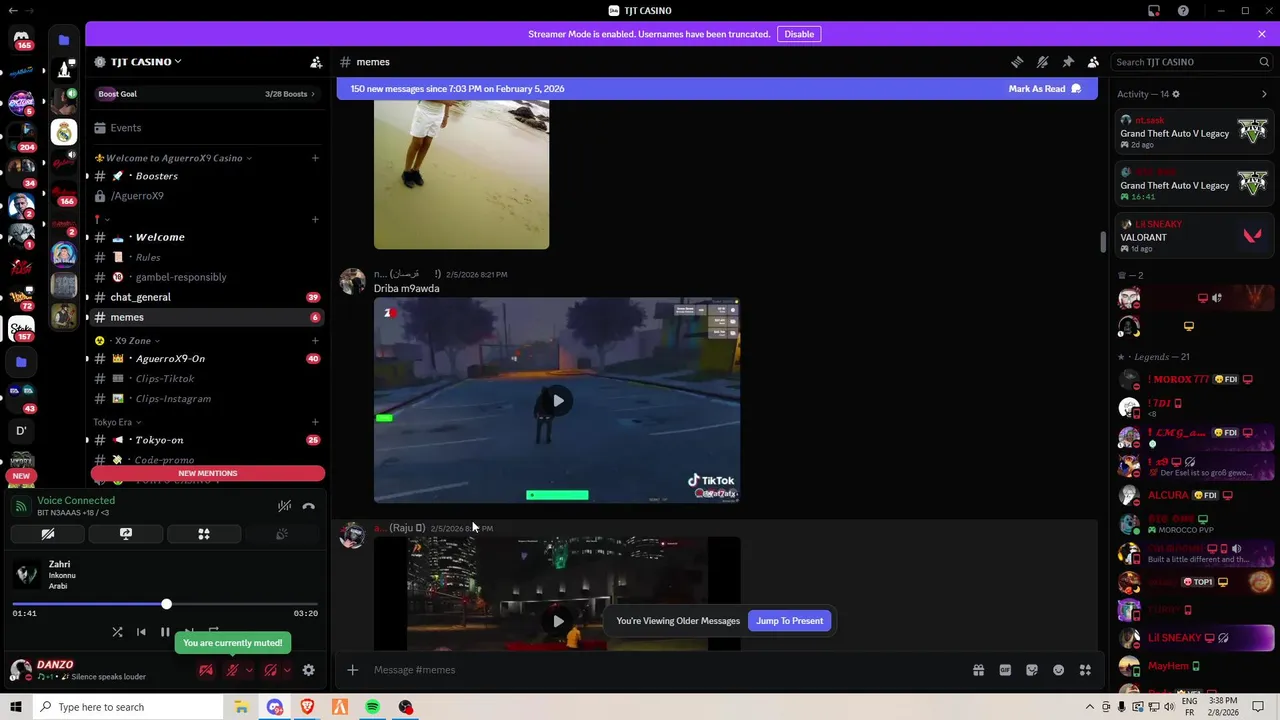Toggle noise suppression icon
Viewport: 1280px width, 720px height.
(285, 507)
